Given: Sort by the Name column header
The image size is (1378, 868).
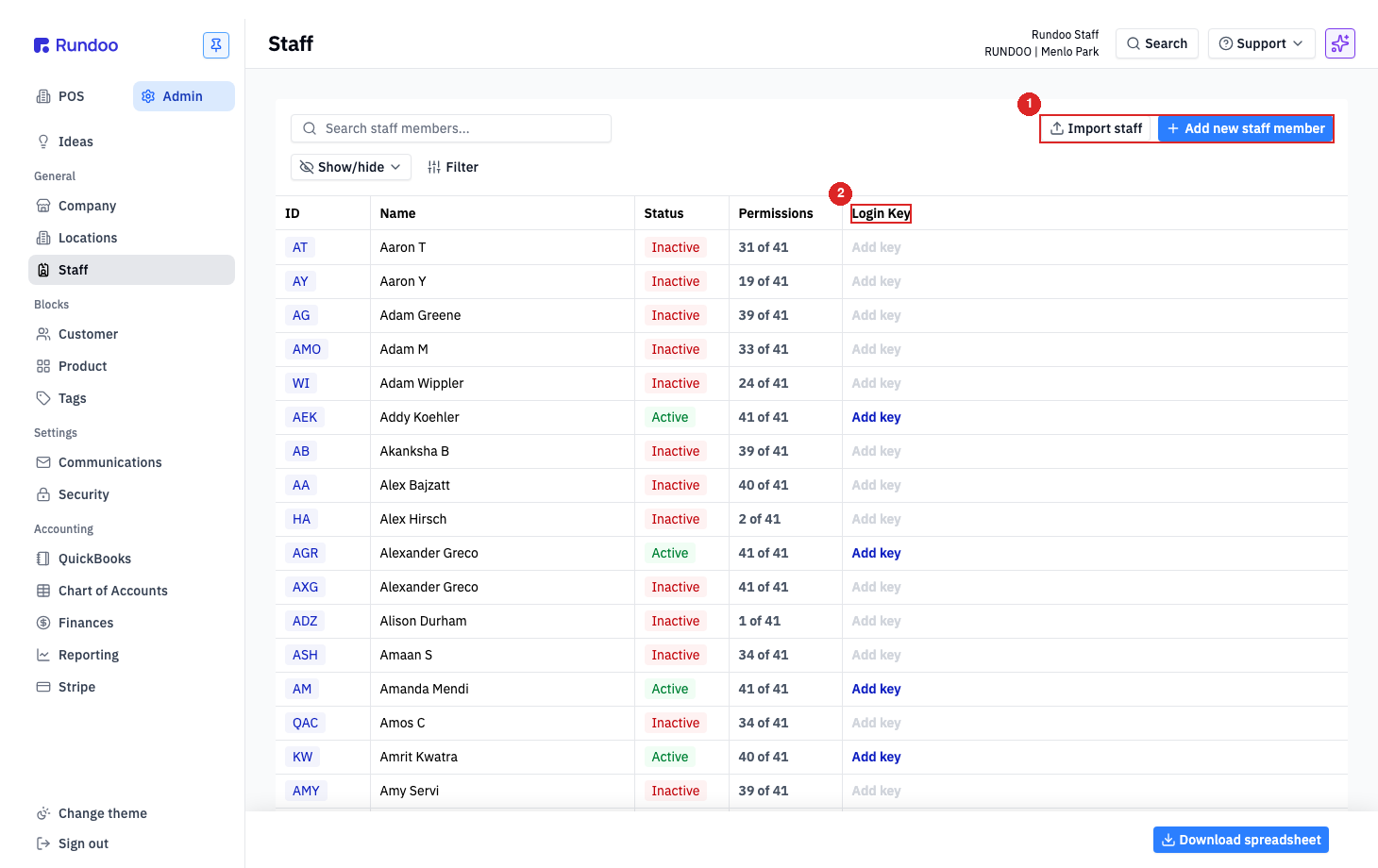Looking at the screenshot, I should pyautogui.click(x=397, y=213).
